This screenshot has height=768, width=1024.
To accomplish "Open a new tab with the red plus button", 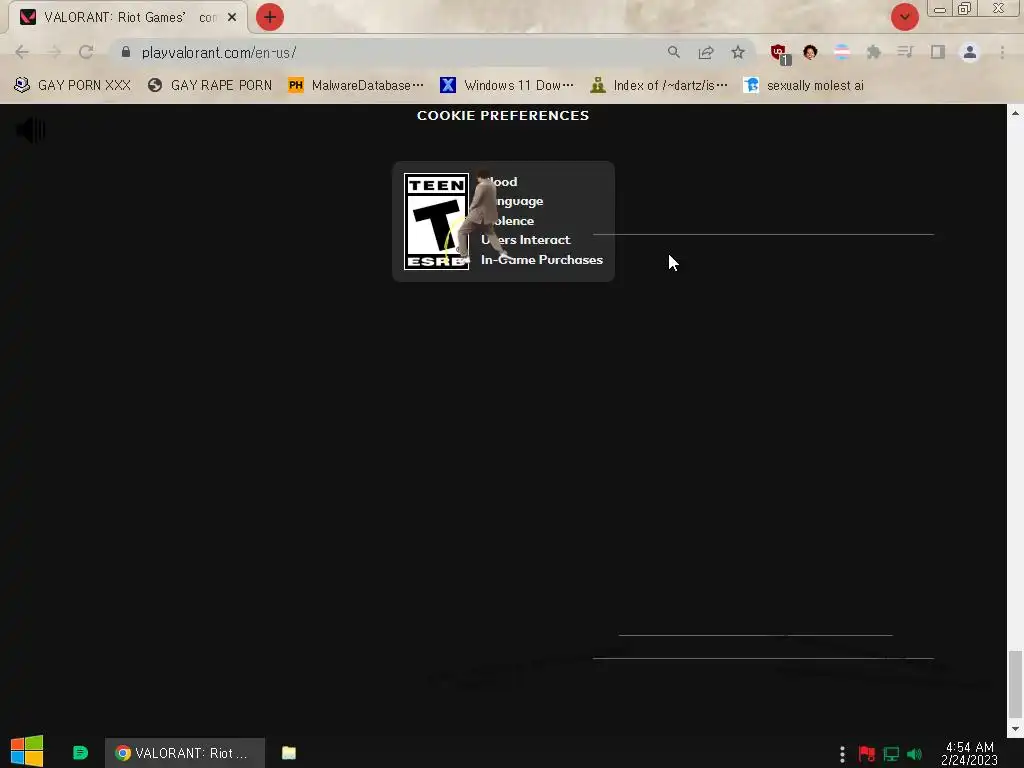I will click(270, 17).
